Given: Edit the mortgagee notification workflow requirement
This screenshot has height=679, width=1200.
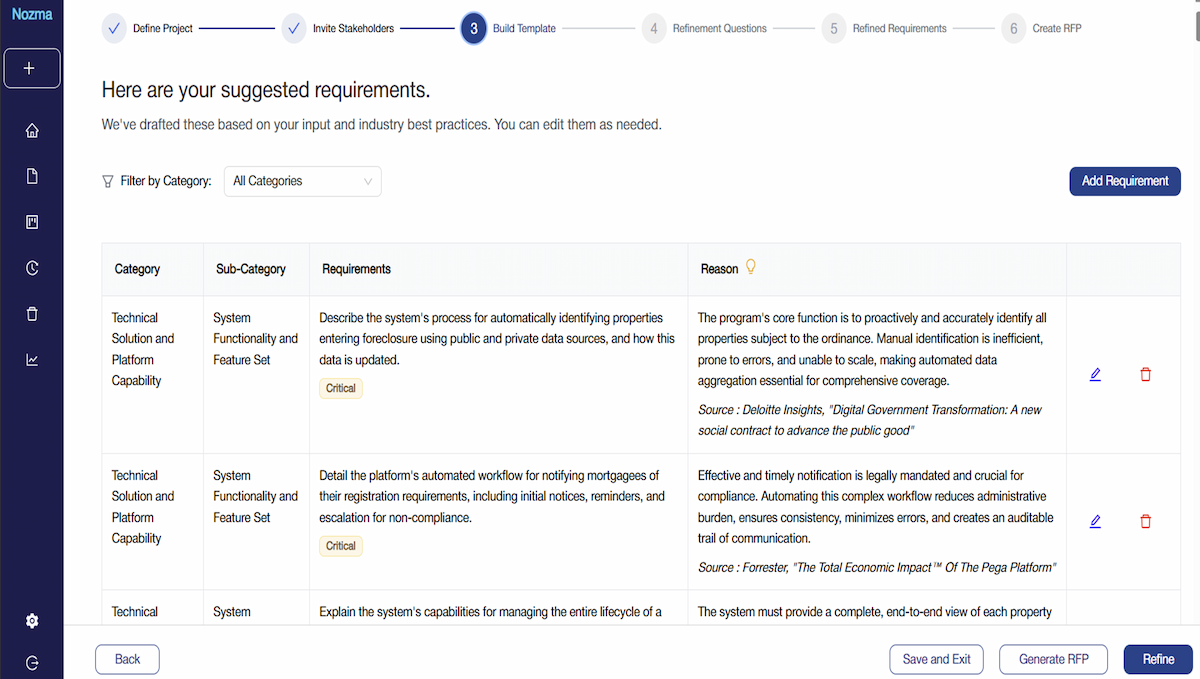Looking at the screenshot, I should tap(1095, 521).
